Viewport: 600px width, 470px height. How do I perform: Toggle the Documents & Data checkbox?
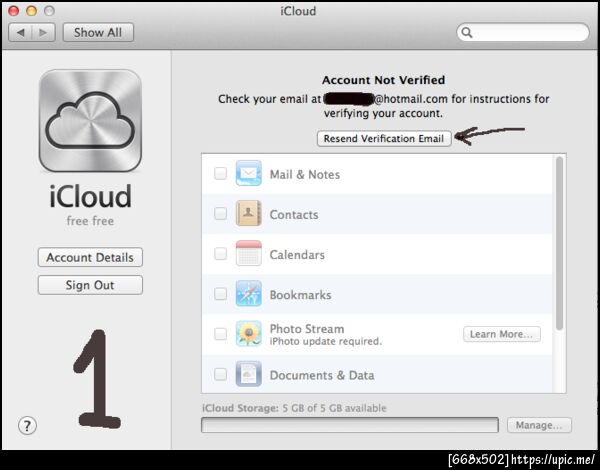pos(220,374)
